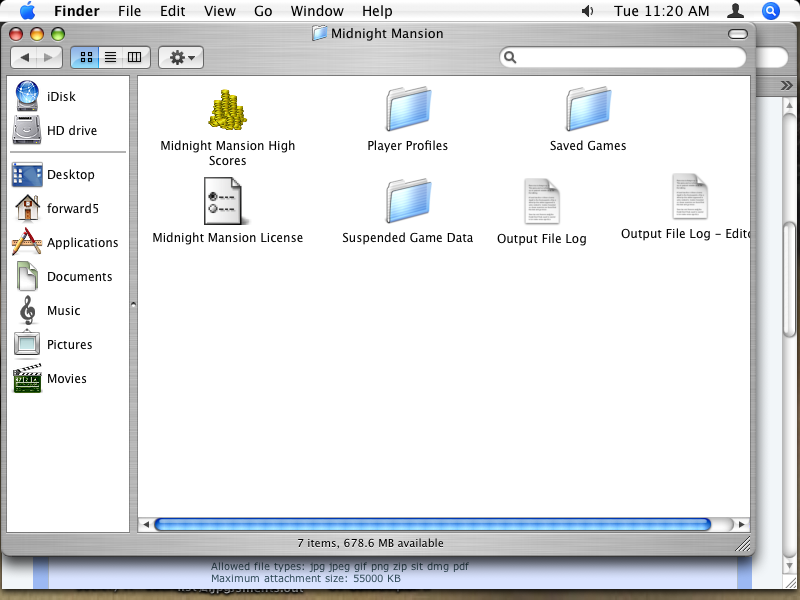Open the Apple menu
This screenshot has height=600, width=800.
[27, 11]
